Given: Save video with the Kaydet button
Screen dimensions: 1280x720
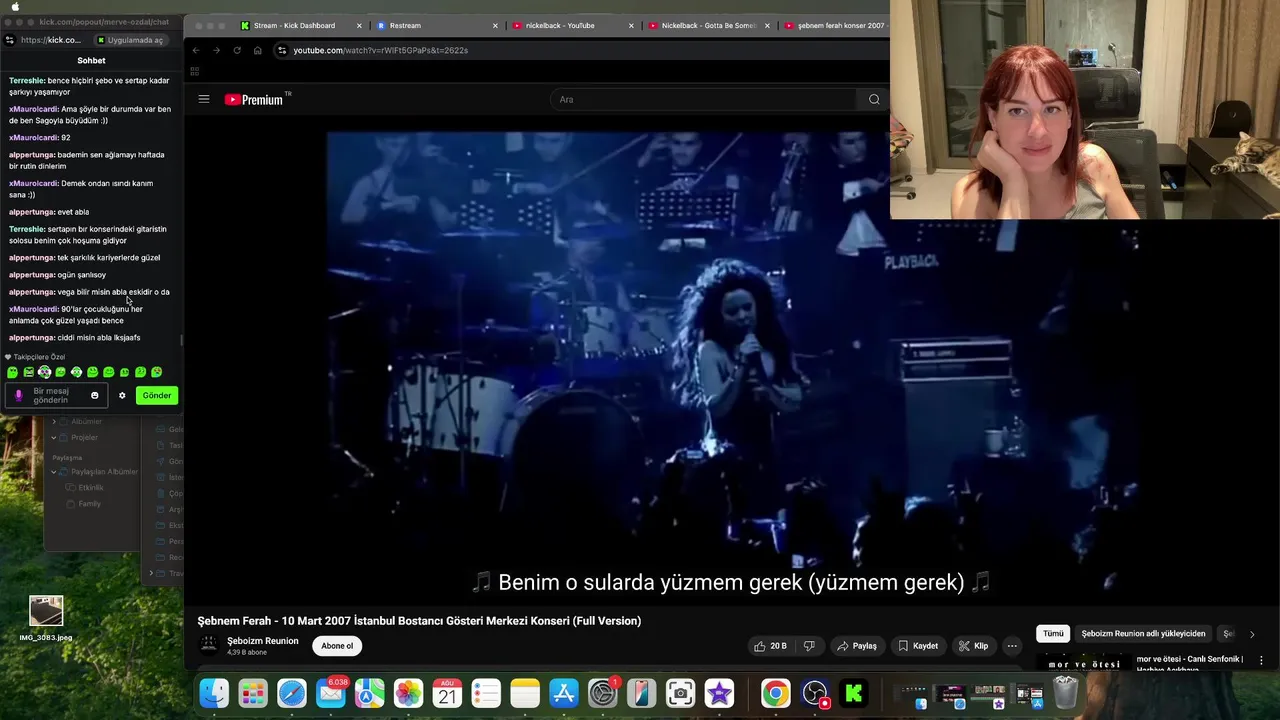Looking at the screenshot, I should (x=918, y=646).
